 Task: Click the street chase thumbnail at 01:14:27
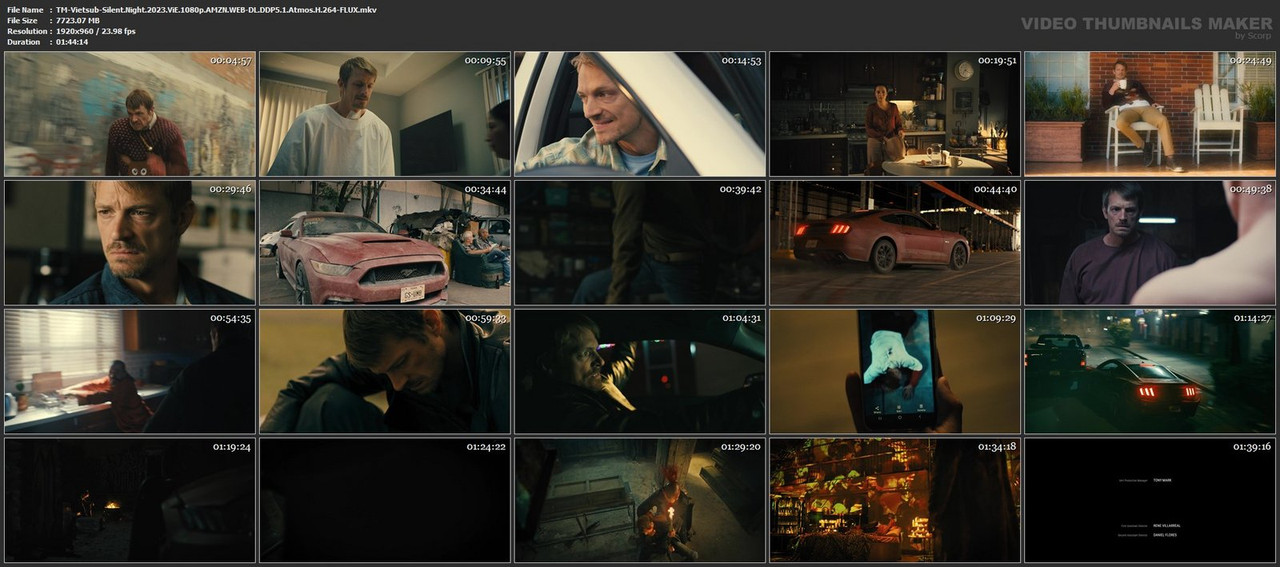point(1150,371)
